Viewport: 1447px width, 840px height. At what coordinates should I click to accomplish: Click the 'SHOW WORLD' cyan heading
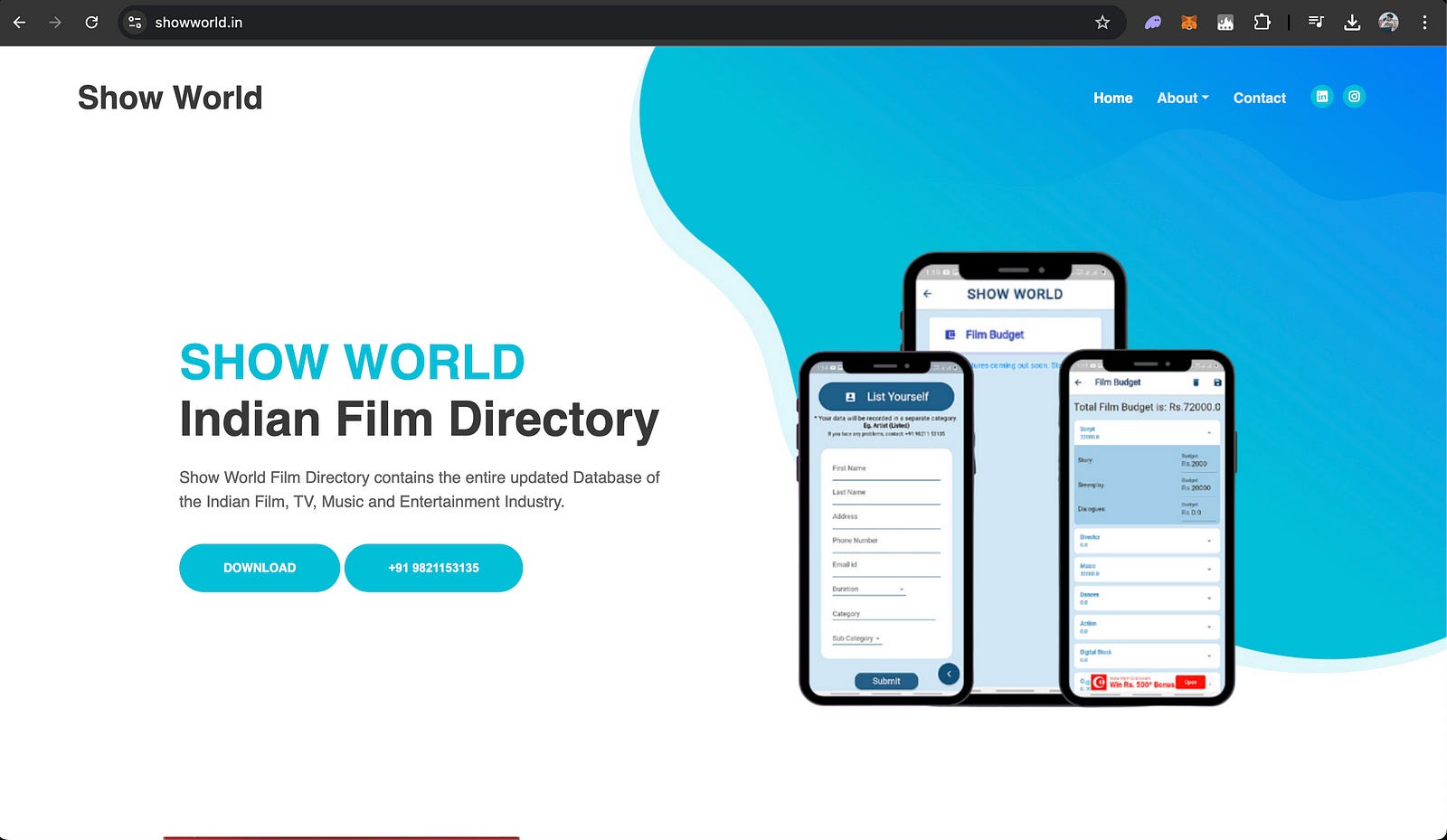click(x=352, y=363)
